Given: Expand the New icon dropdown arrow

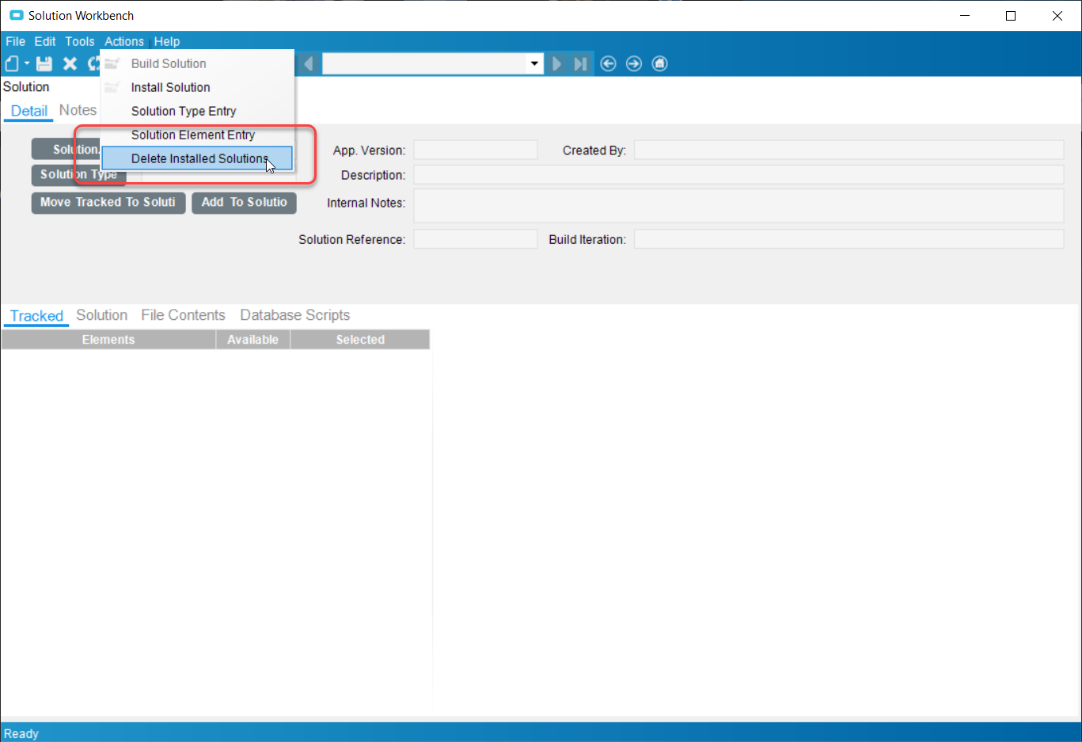Looking at the screenshot, I should pyautogui.click(x=27, y=64).
